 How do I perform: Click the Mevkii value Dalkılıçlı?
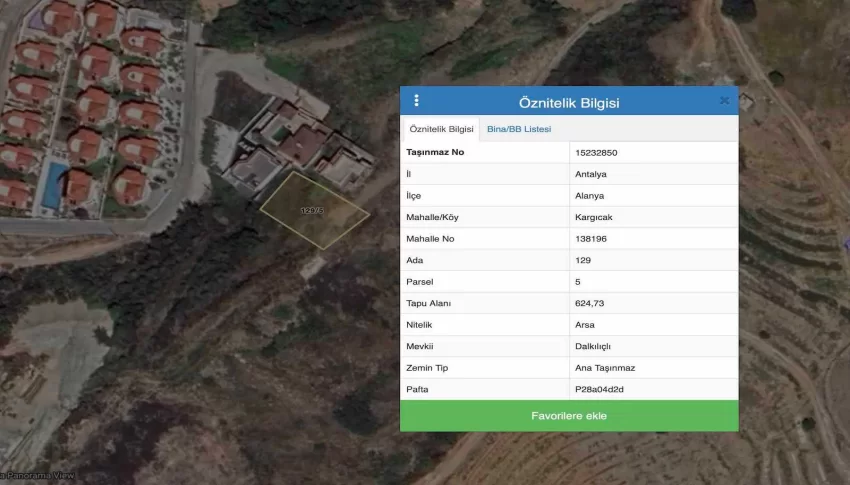point(593,346)
